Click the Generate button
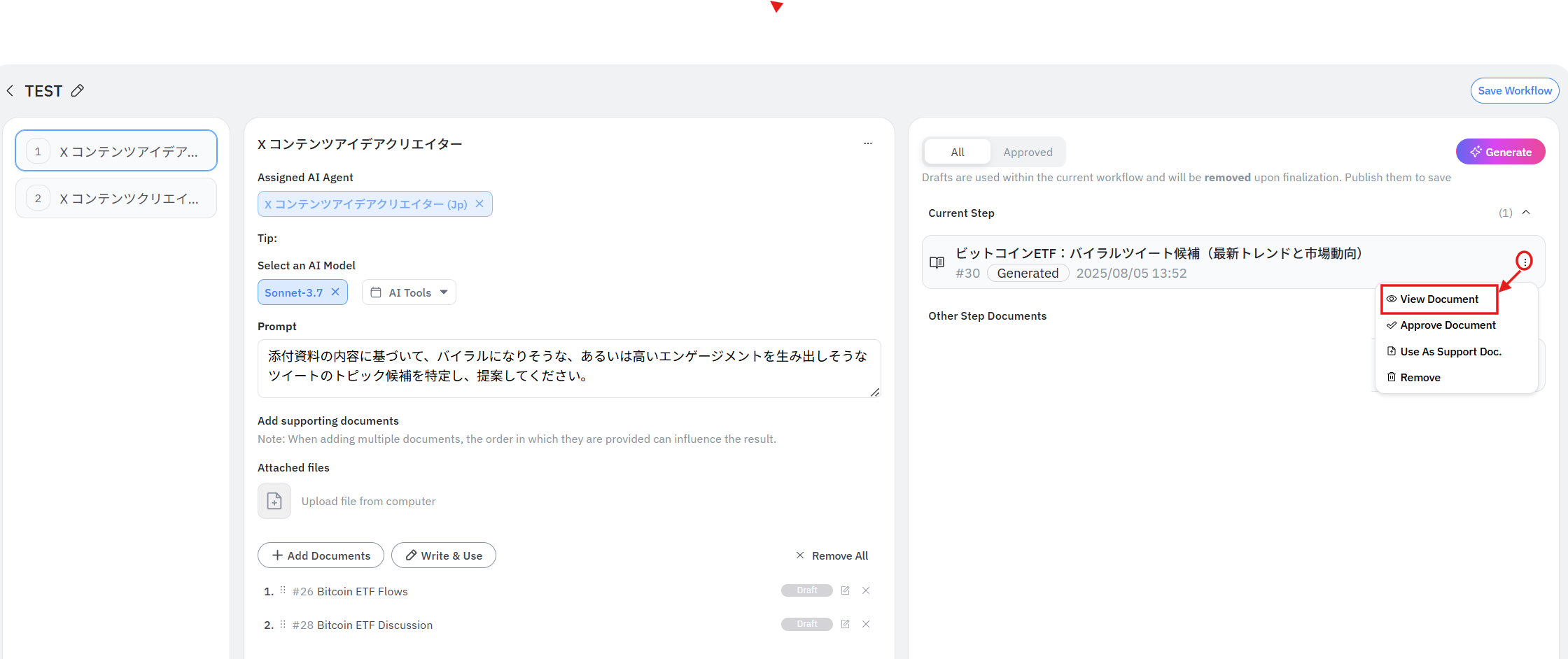Screen dimensions: 1568x659 pyautogui.click(x=1500, y=152)
